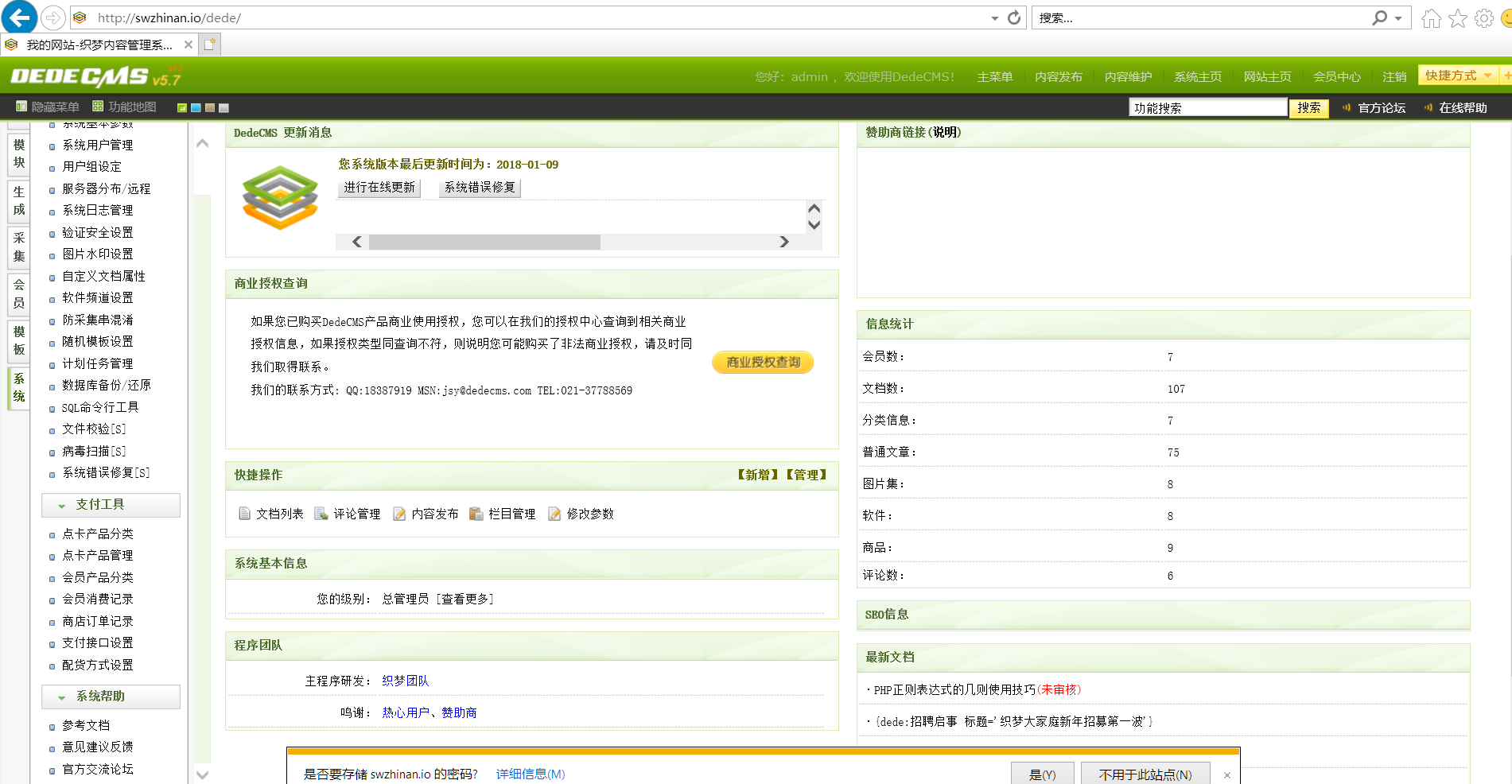
Task: Open the 快捷方式 dropdown
Action: pos(1458,76)
